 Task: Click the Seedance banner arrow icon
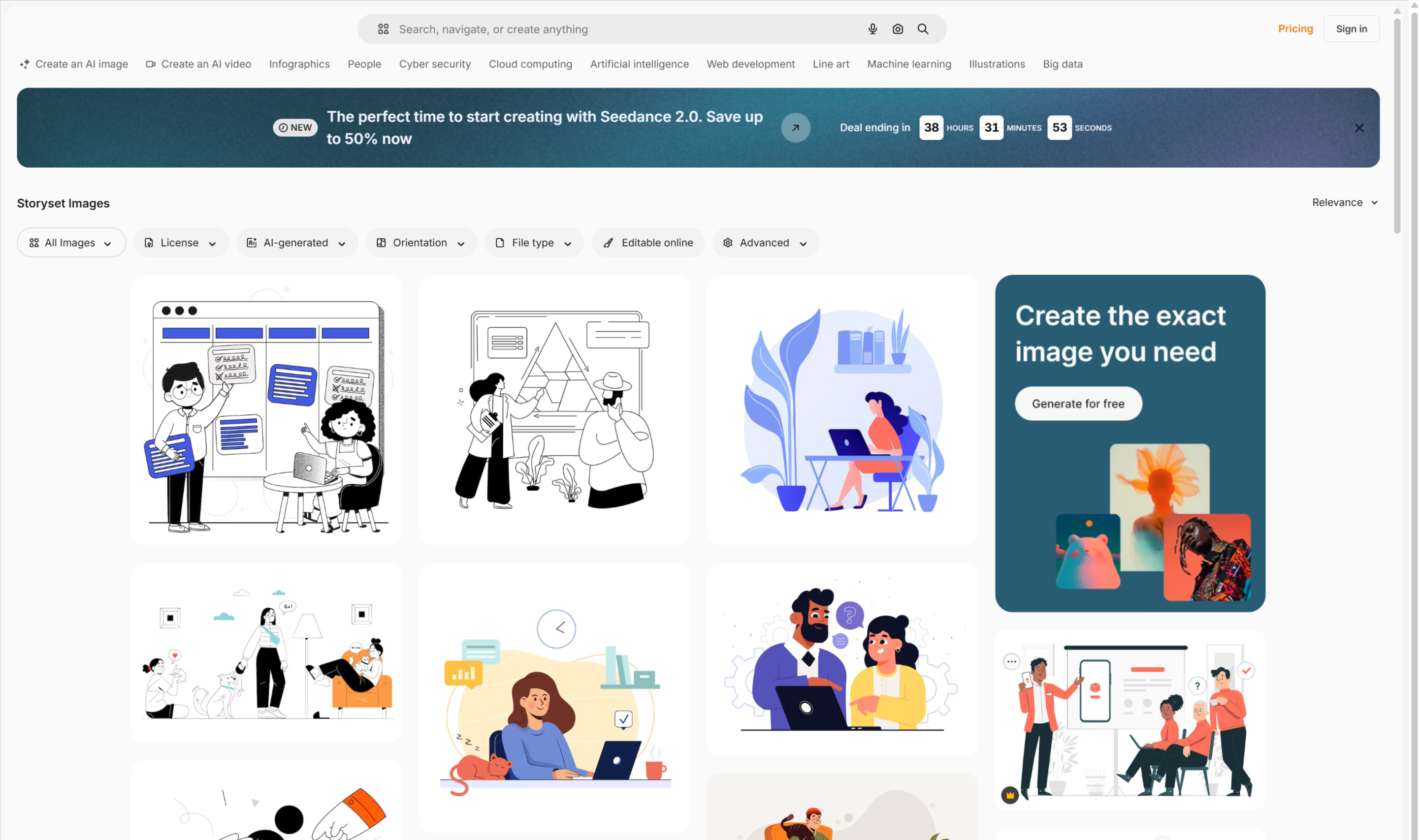[796, 127]
